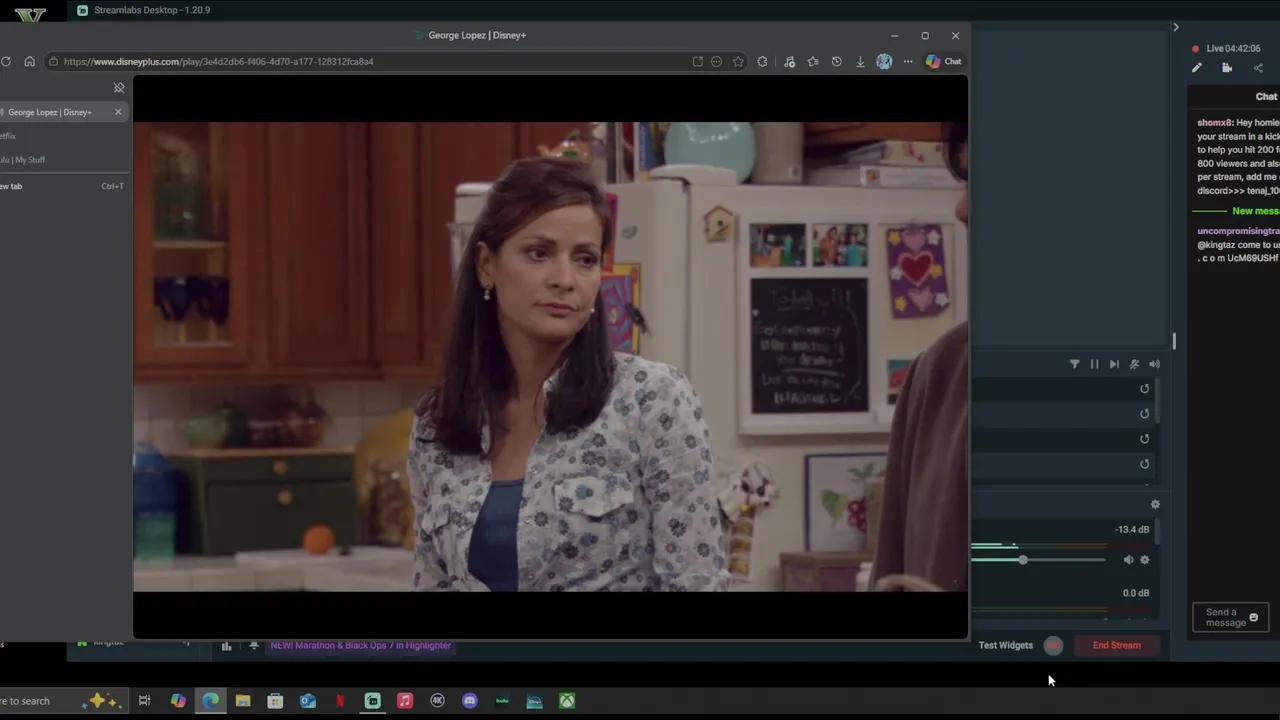This screenshot has height=720, width=1280.
Task: Click the Test Widgets button
Action: (1006, 645)
